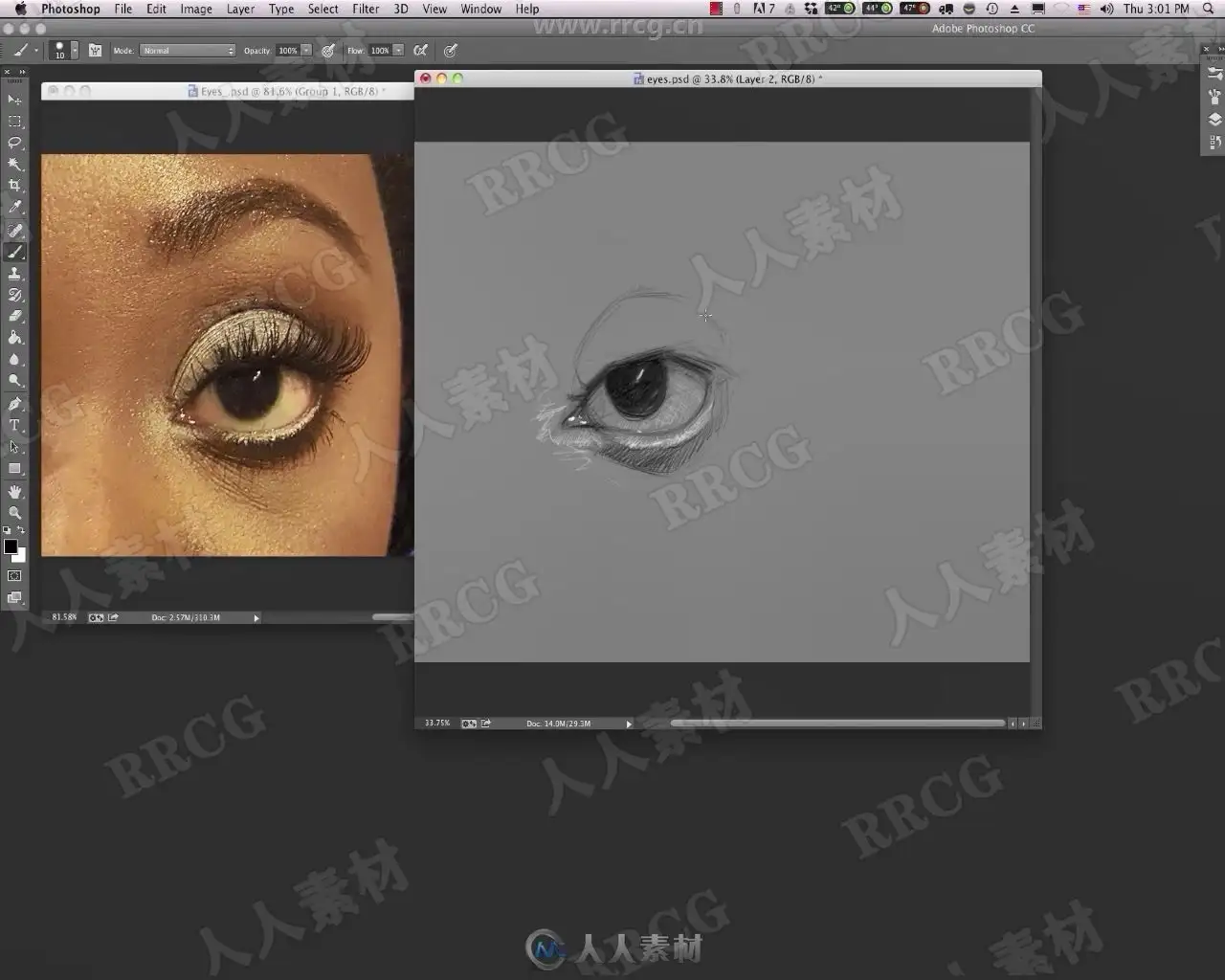Select the Eraser tool

coord(14,316)
